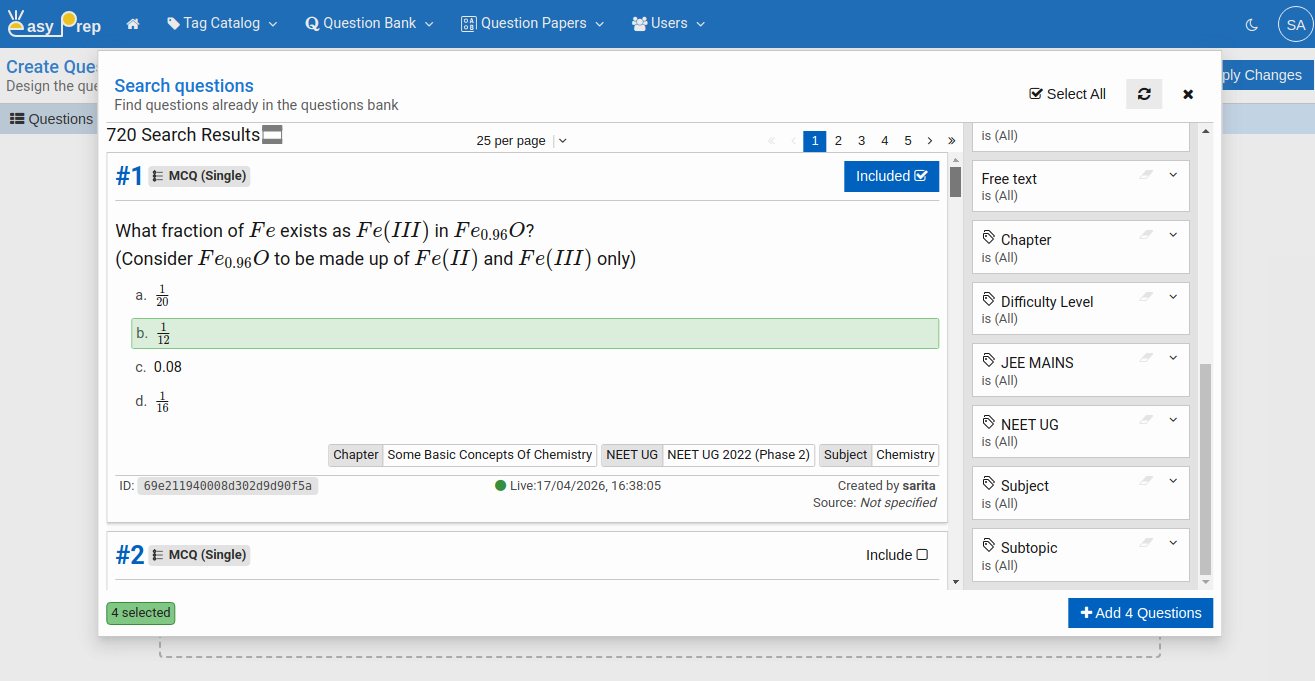The width and height of the screenshot is (1315, 681).
Task: Clear the Difficulty Level filter eraser icon
Action: click(x=1146, y=297)
